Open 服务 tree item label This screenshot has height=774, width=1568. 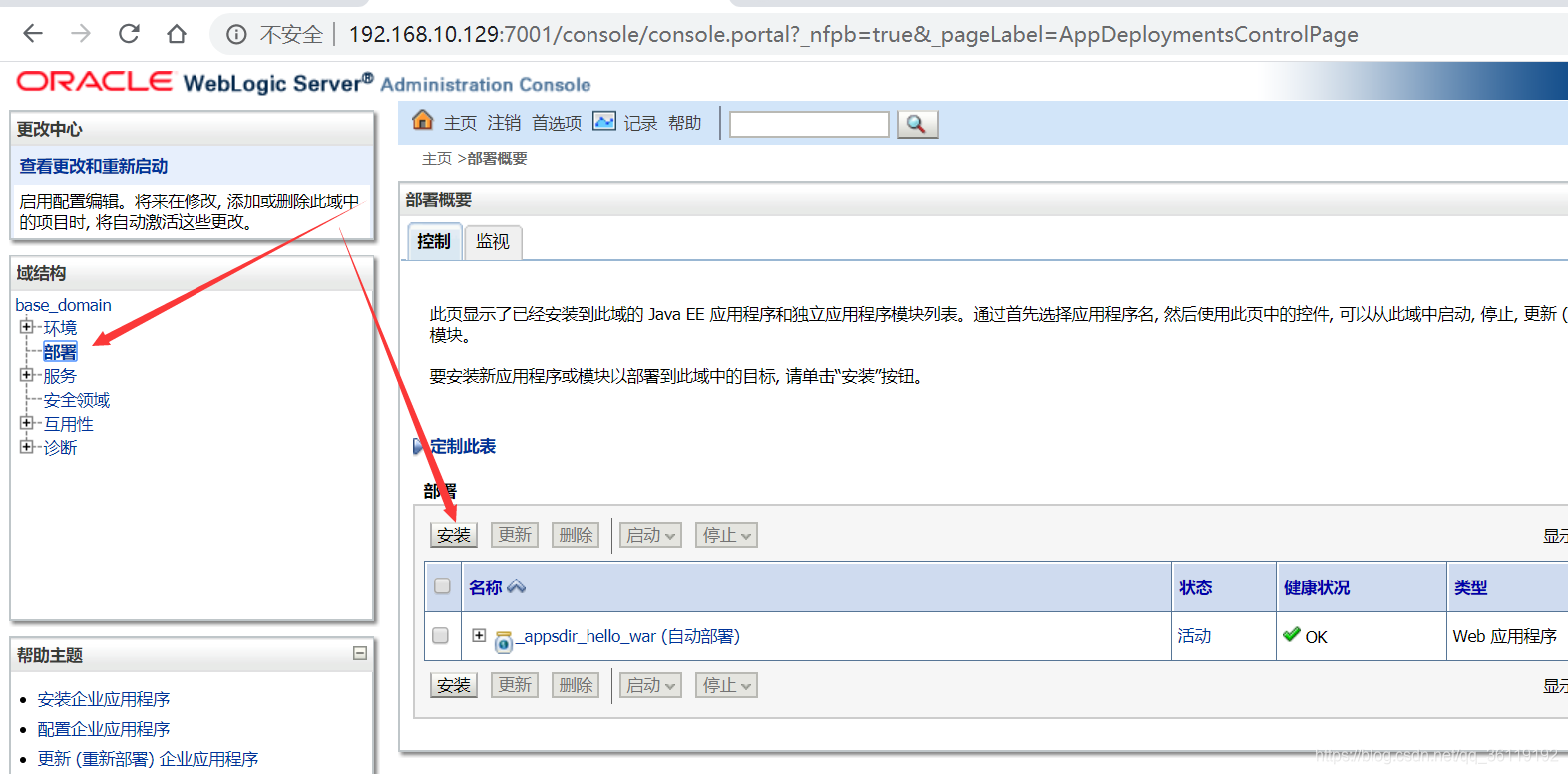click(60, 376)
